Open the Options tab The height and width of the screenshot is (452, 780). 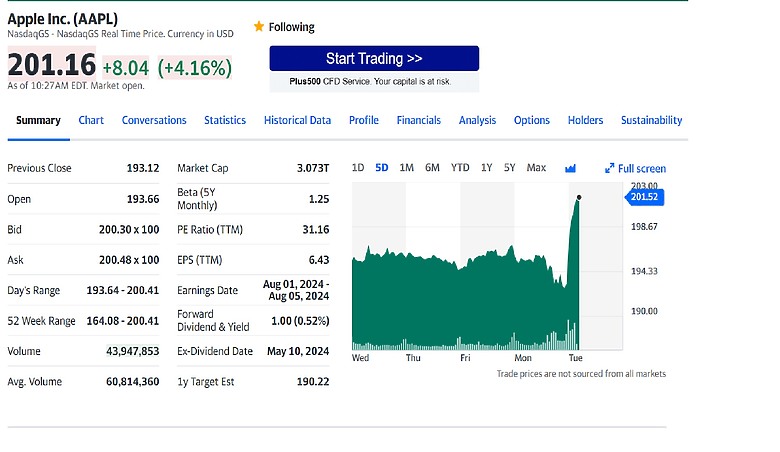[x=532, y=120]
